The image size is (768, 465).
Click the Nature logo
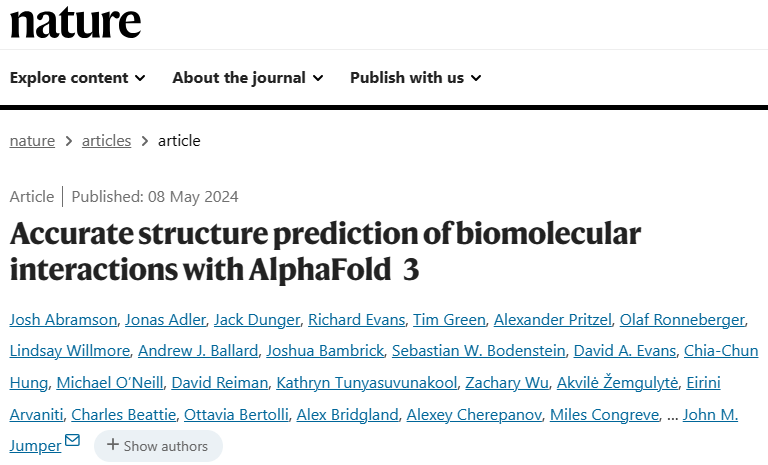[75, 22]
